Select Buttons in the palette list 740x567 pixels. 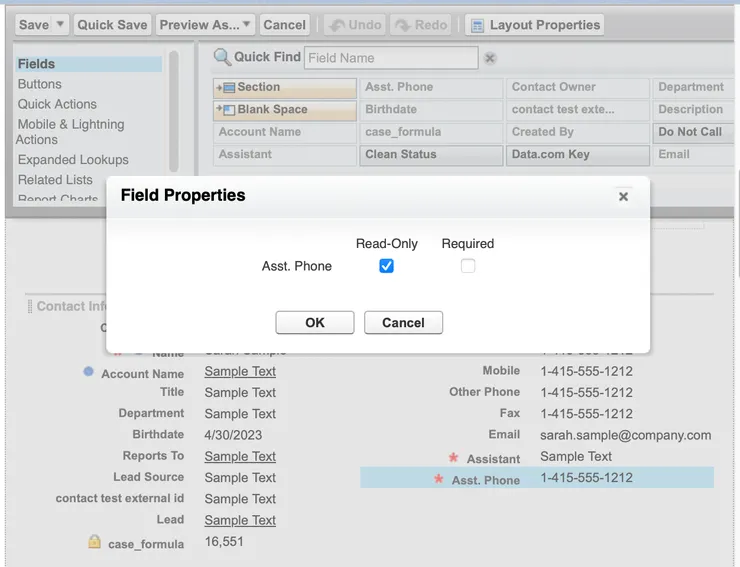pyautogui.click(x=40, y=84)
